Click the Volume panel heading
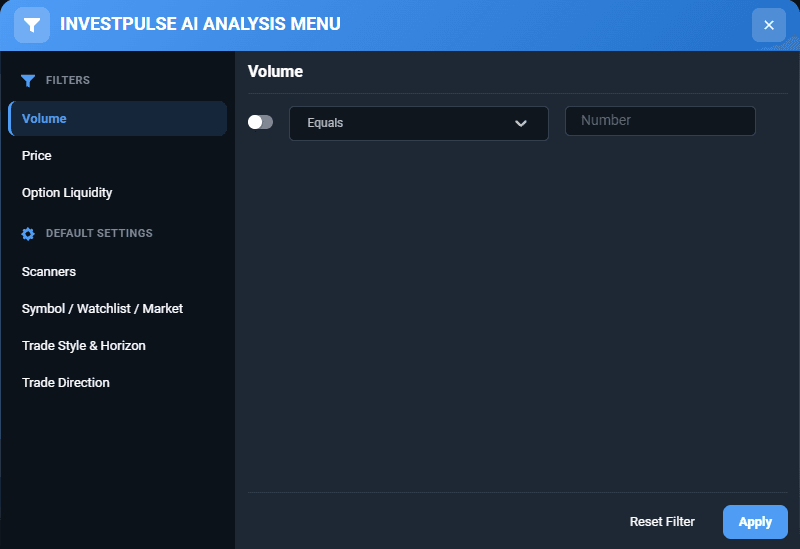This screenshot has width=800, height=549. (275, 71)
